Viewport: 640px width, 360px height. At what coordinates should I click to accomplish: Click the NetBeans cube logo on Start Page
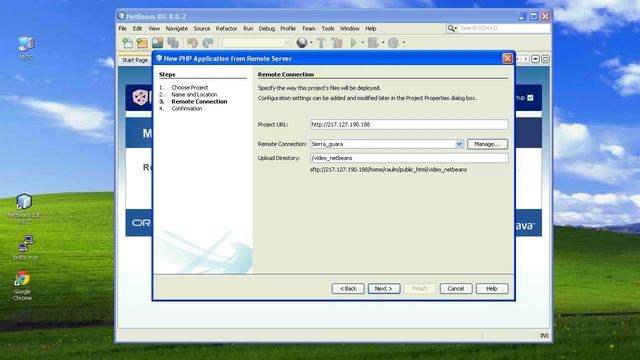(x=140, y=97)
